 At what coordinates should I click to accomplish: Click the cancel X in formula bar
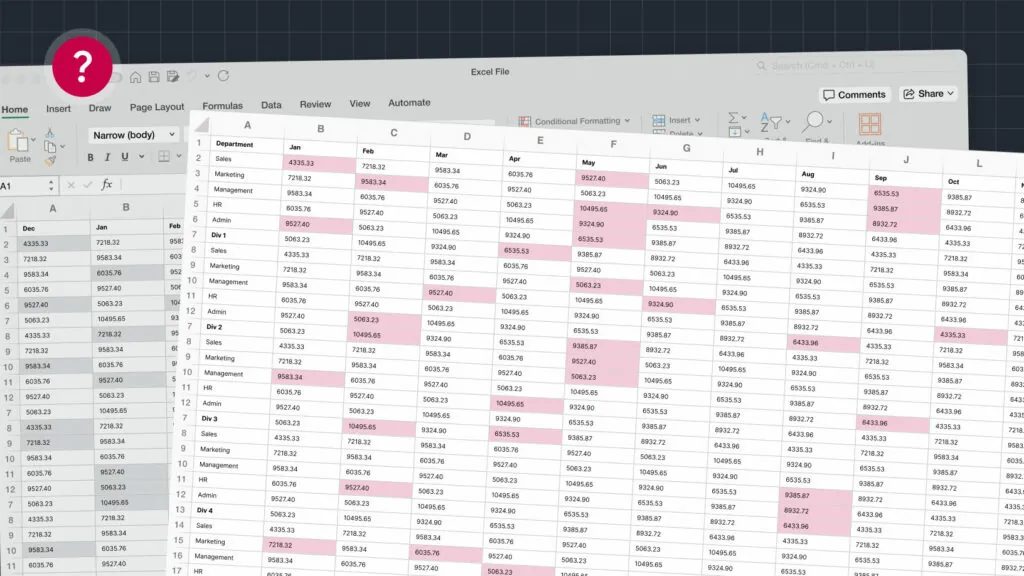[x=71, y=185]
